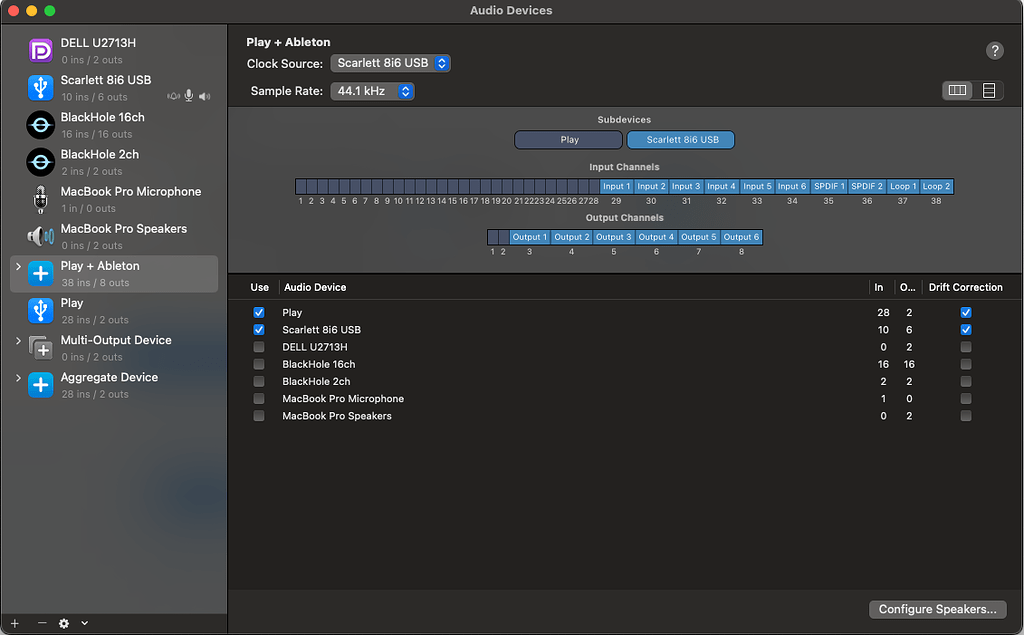Click the Play + Ableton aggregate icon
1024x635 pixels.
click(x=40, y=274)
